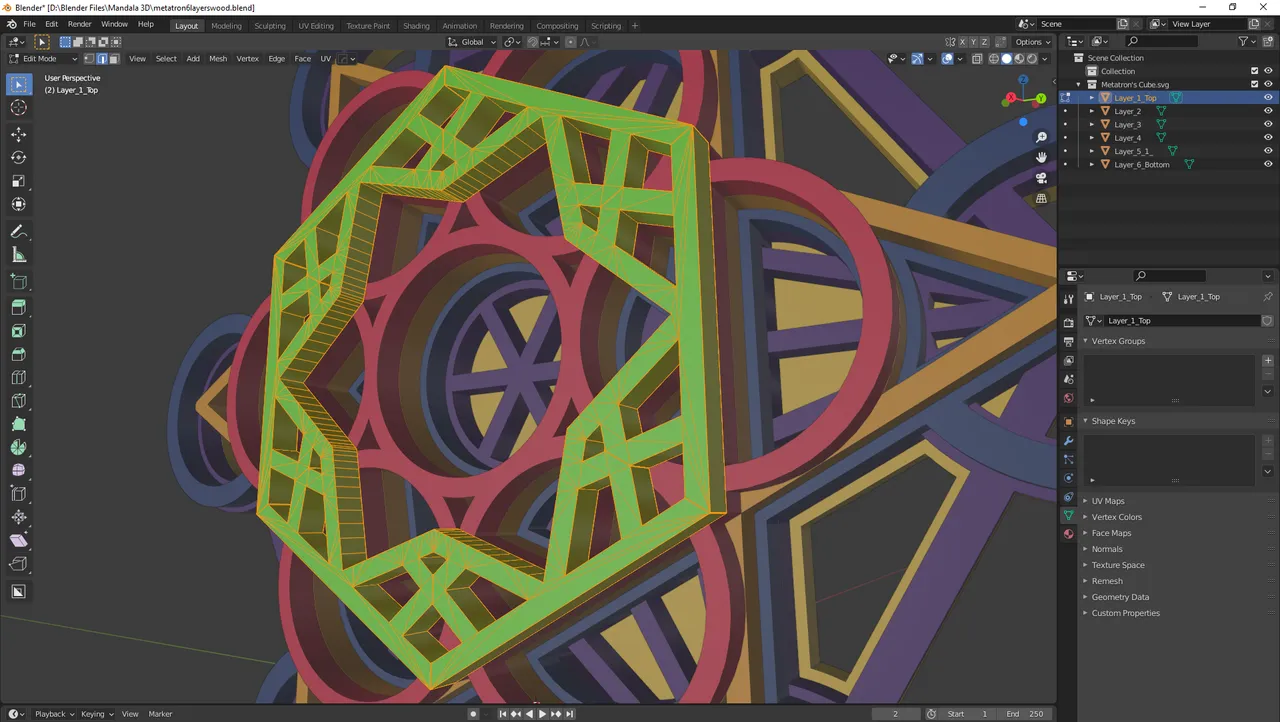
Task: Open the Render menu
Action: (80, 24)
